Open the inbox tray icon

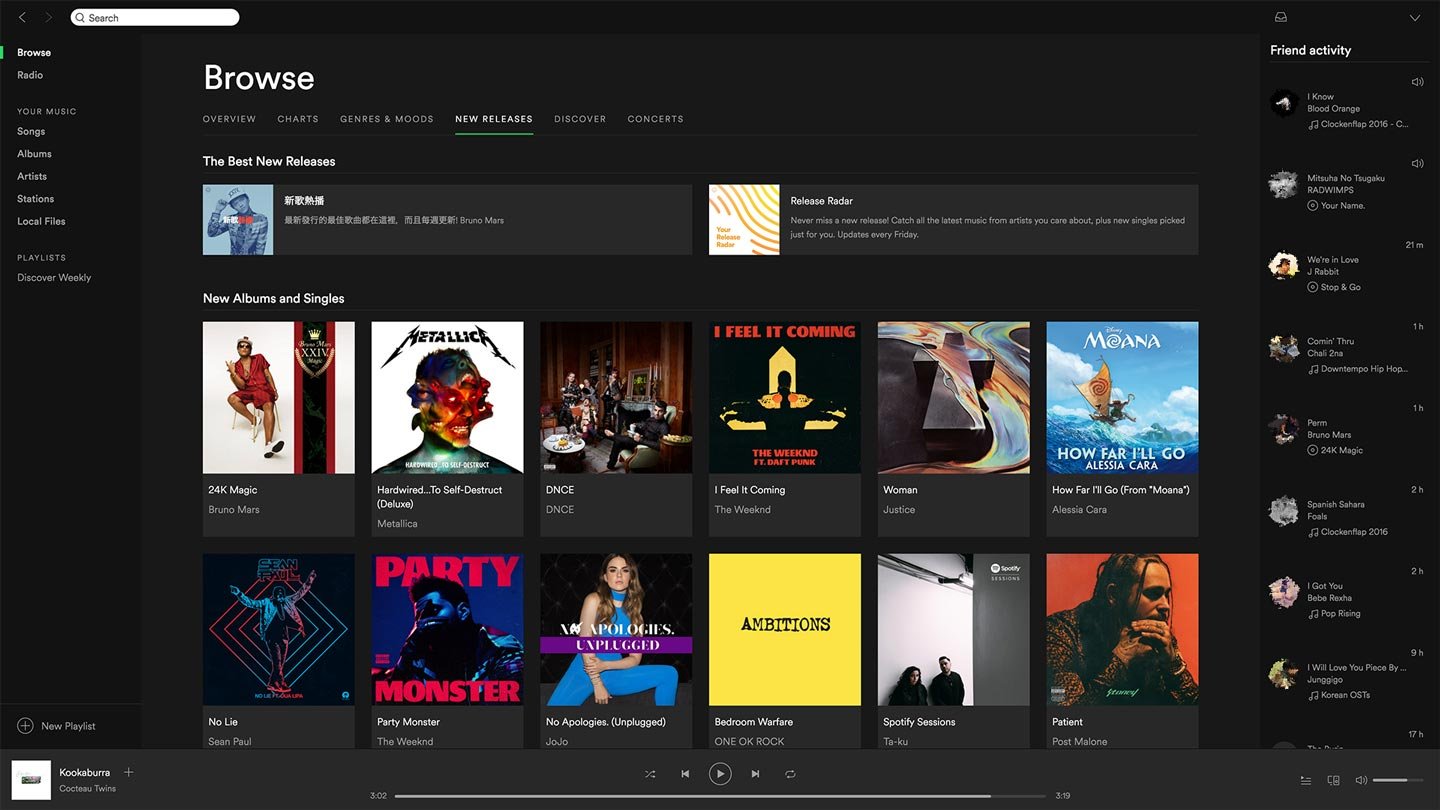[x=1281, y=17]
